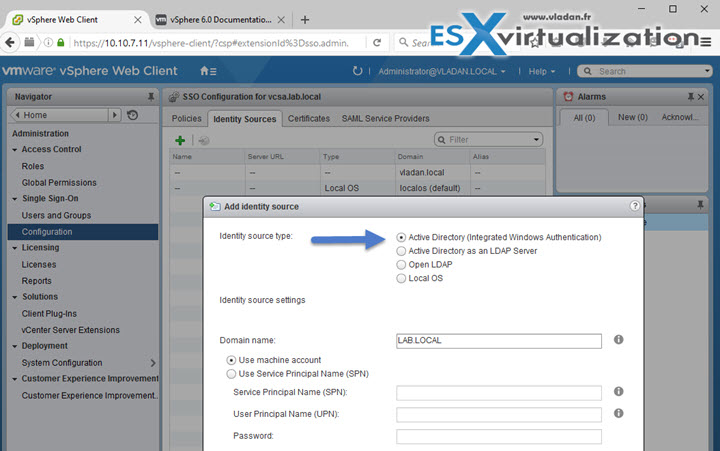Collapse the Access Control tree section
This screenshot has height=451, width=720.
[x=15, y=150]
